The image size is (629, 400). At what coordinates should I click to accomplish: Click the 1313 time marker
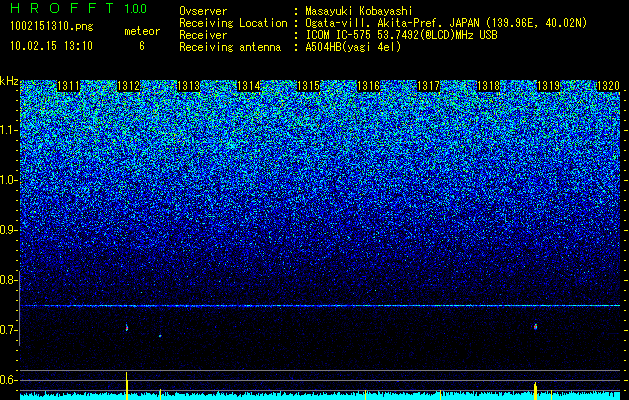point(189,86)
